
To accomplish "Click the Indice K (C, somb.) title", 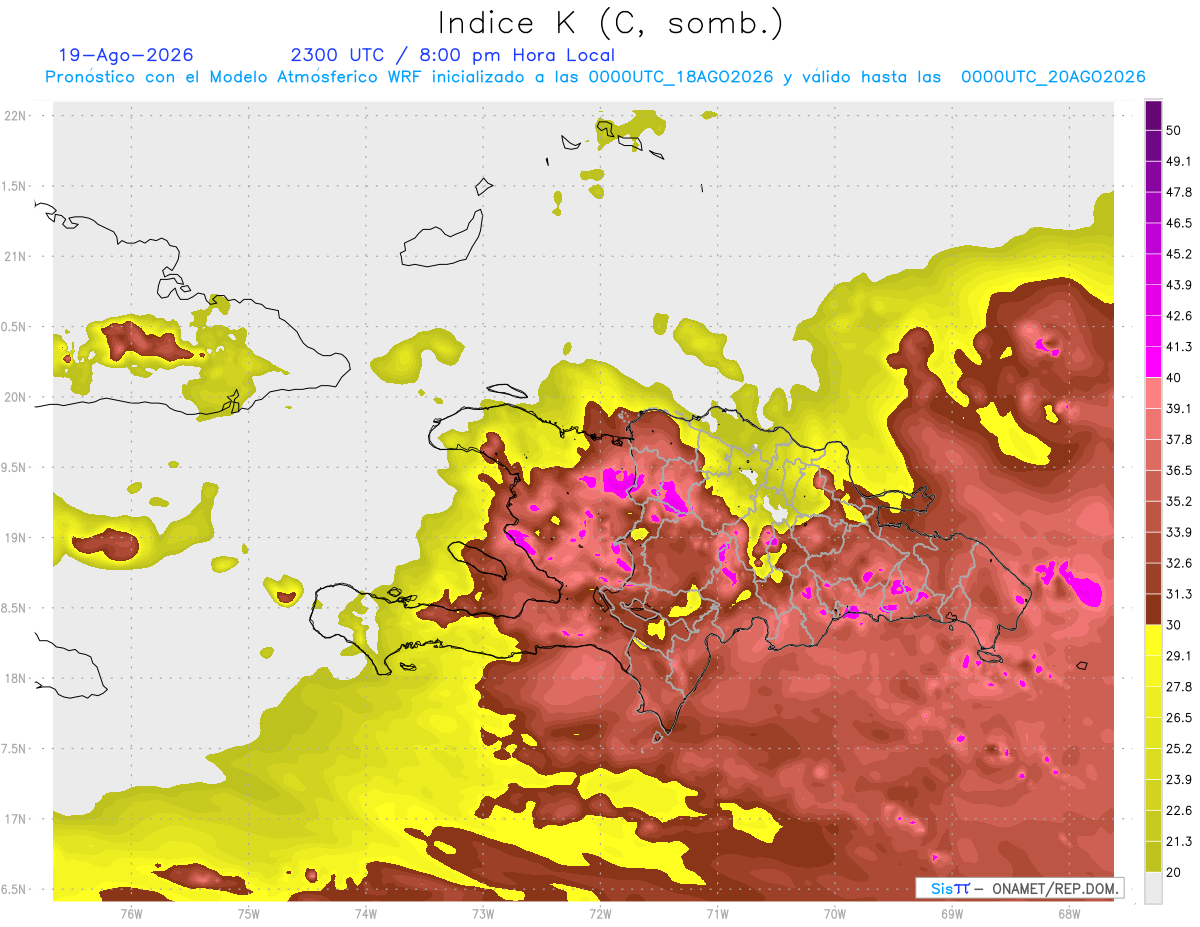I will pyautogui.click(x=611, y=22).
